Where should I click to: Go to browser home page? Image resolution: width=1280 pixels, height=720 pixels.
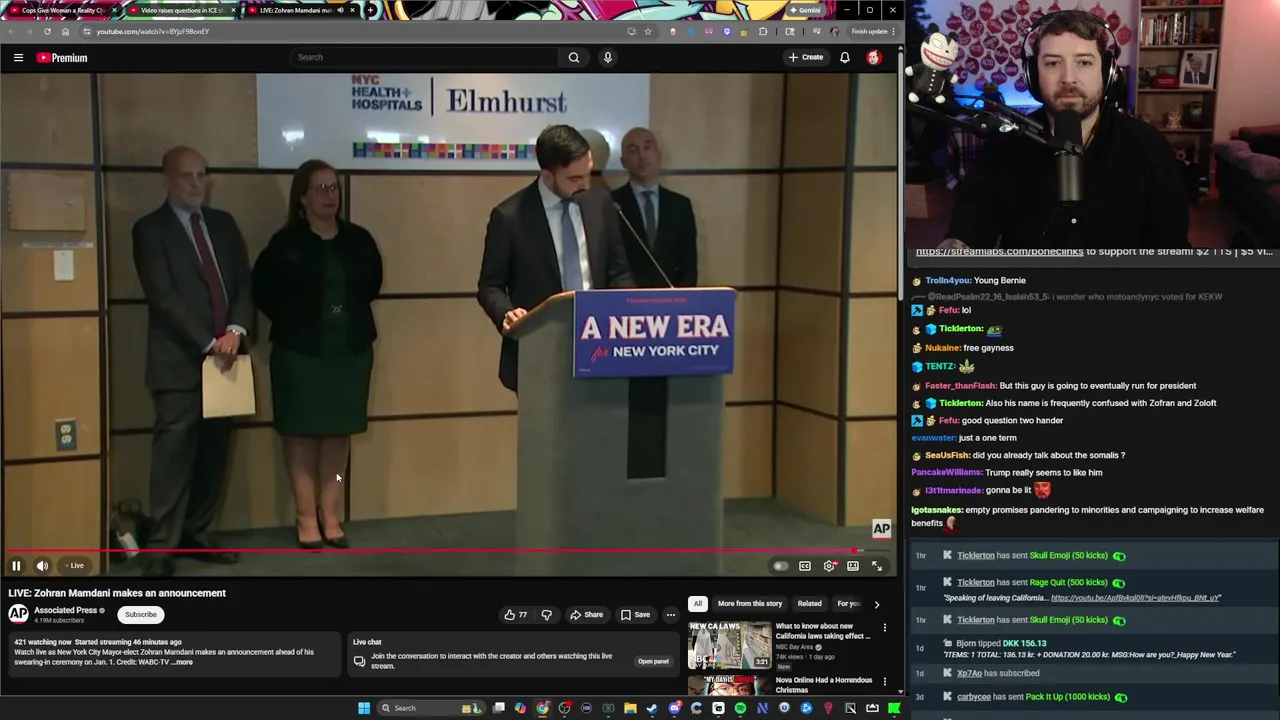coord(65,31)
